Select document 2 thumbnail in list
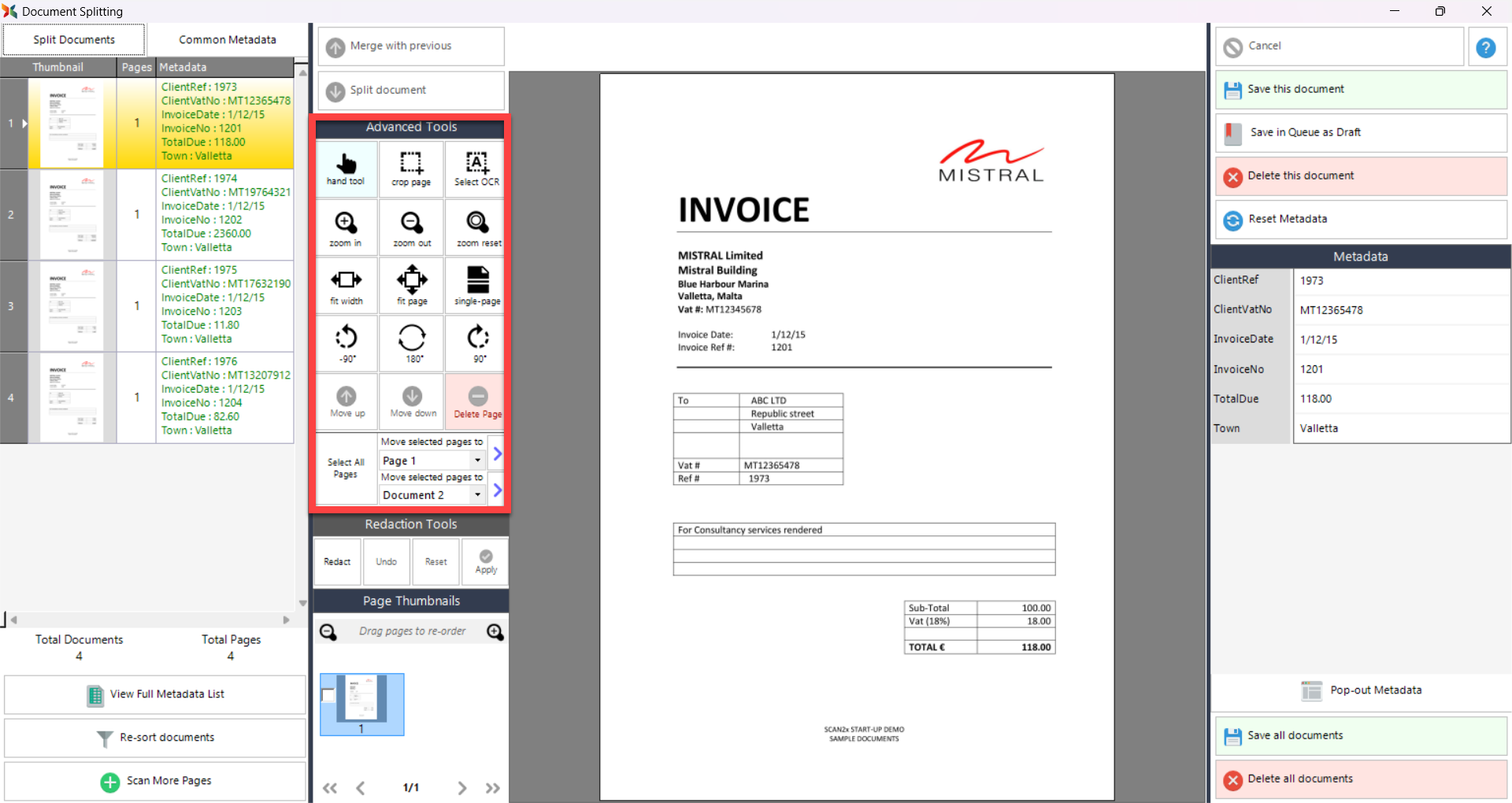 [72, 214]
